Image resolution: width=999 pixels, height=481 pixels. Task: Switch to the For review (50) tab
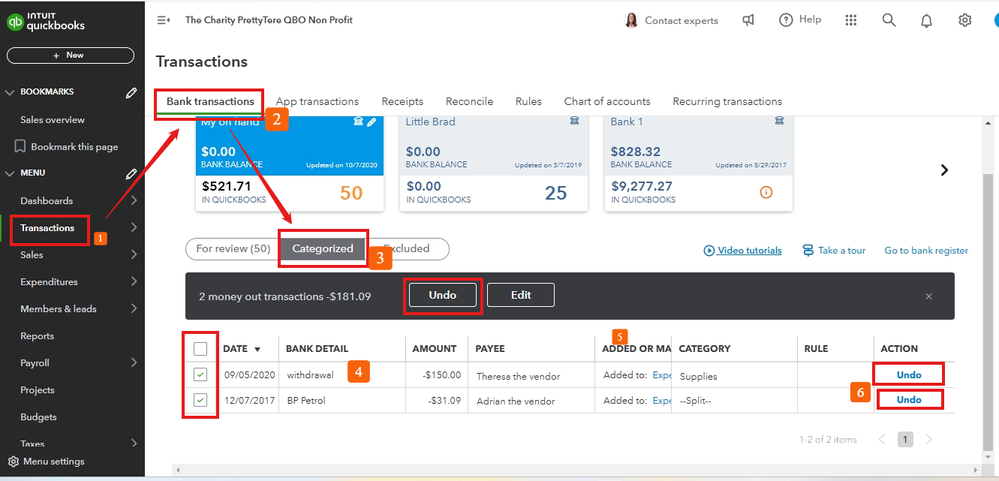click(233, 248)
